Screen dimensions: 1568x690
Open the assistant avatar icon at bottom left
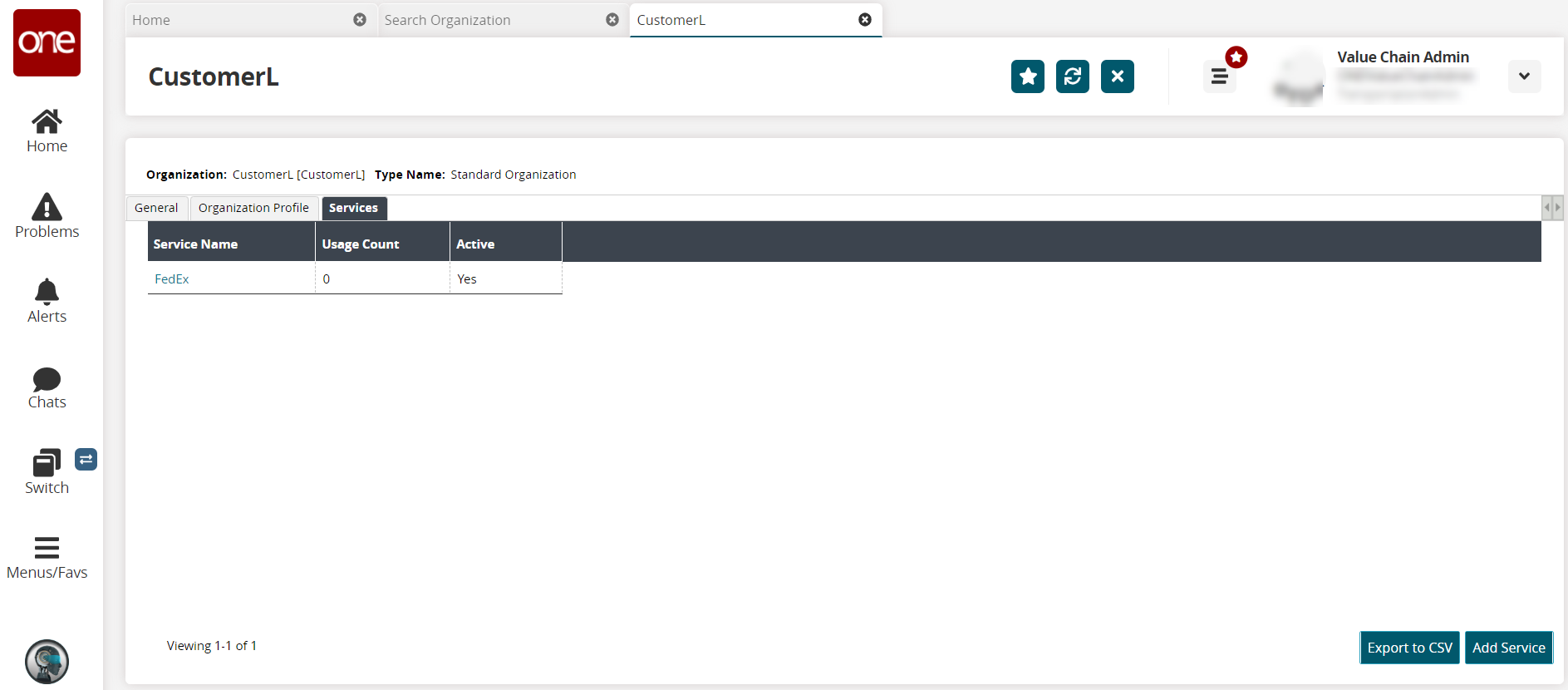click(47, 662)
